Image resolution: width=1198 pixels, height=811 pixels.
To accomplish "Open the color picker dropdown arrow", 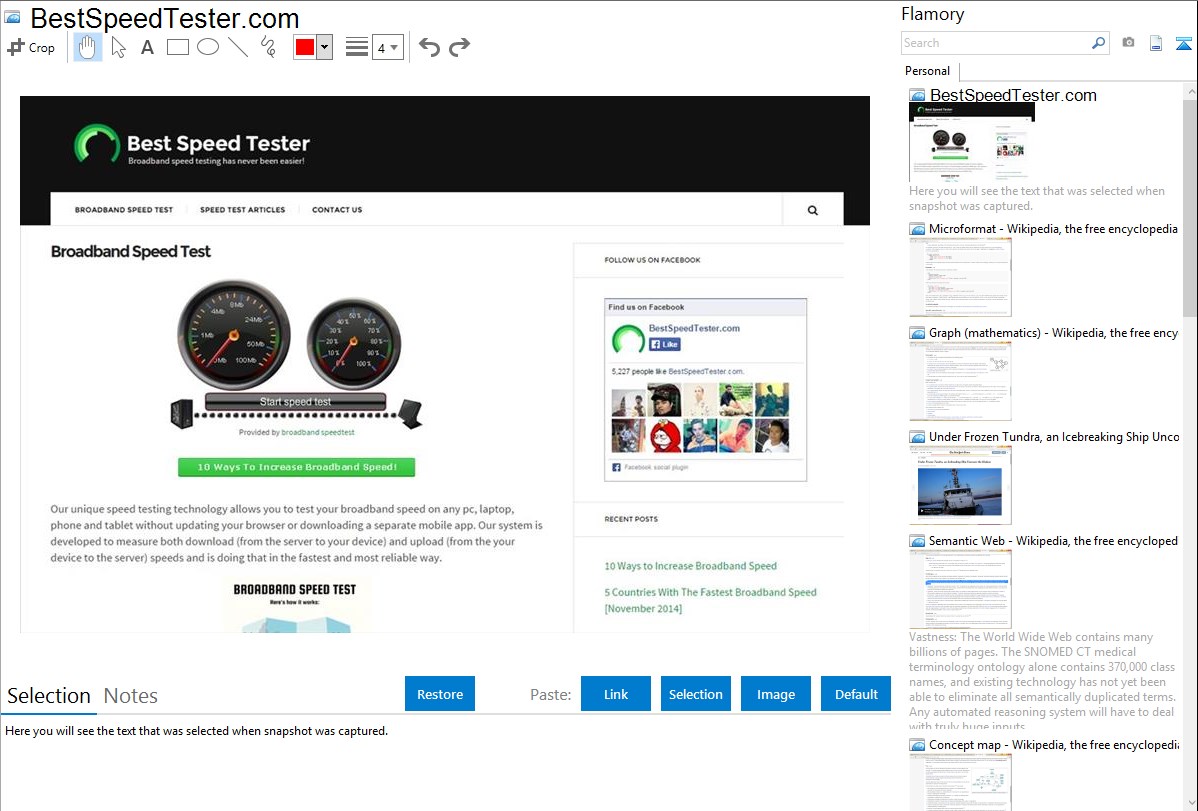I will 325,47.
